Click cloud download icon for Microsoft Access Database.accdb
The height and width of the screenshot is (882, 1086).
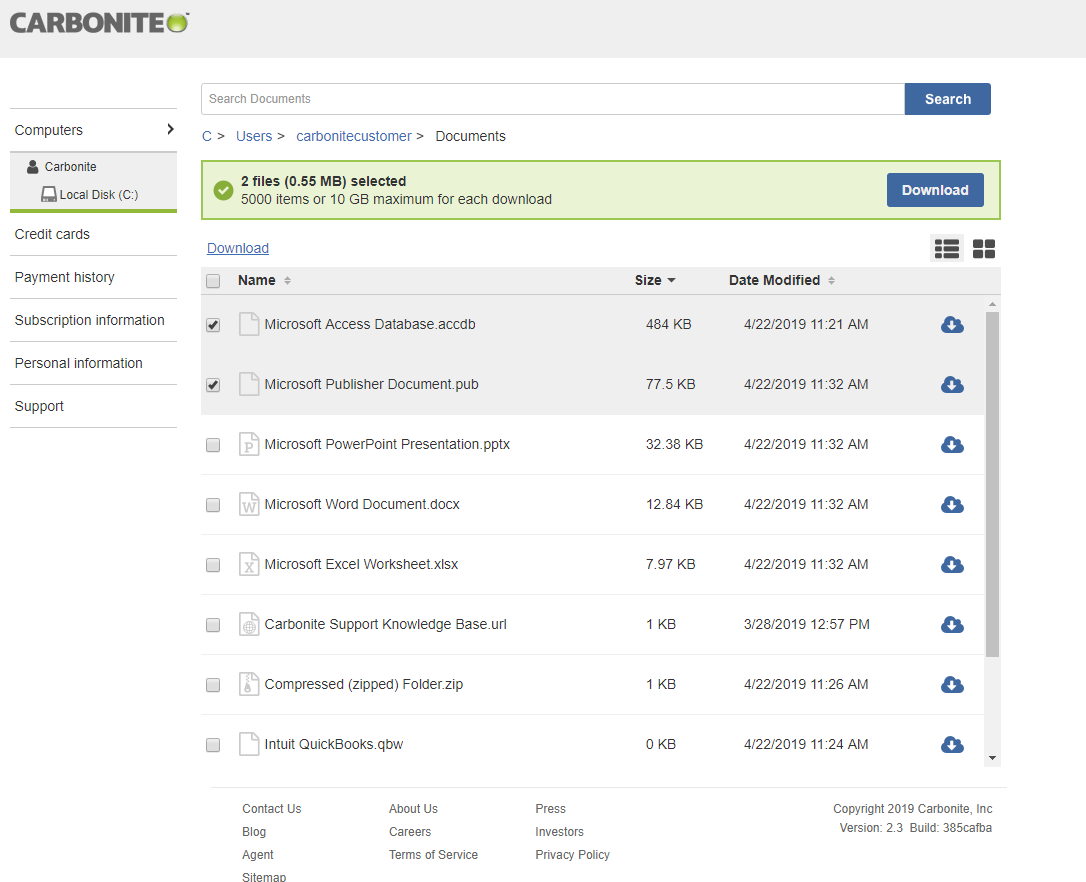pyautogui.click(x=952, y=324)
